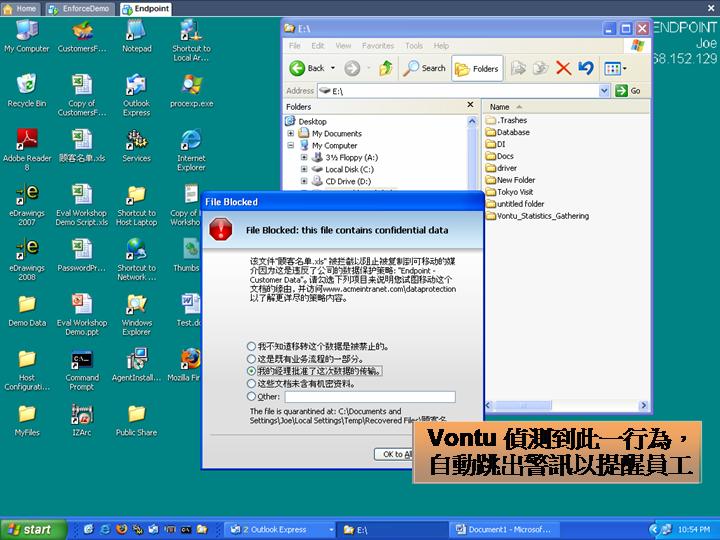
Task: Expand the 3½ Floppy (A:) node
Action: click(304, 158)
